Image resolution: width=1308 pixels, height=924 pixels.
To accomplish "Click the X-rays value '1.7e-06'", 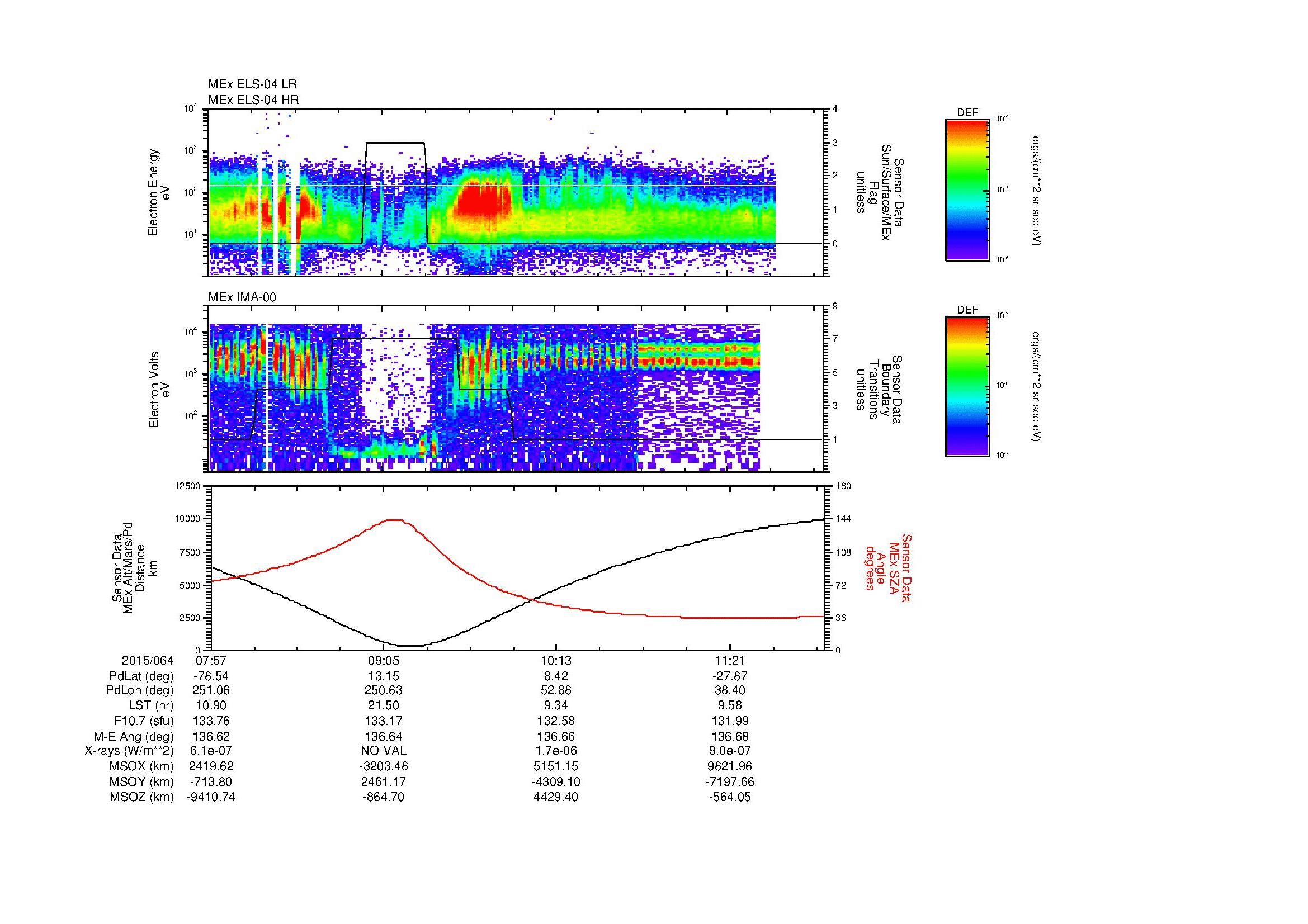I will [556, 751].
